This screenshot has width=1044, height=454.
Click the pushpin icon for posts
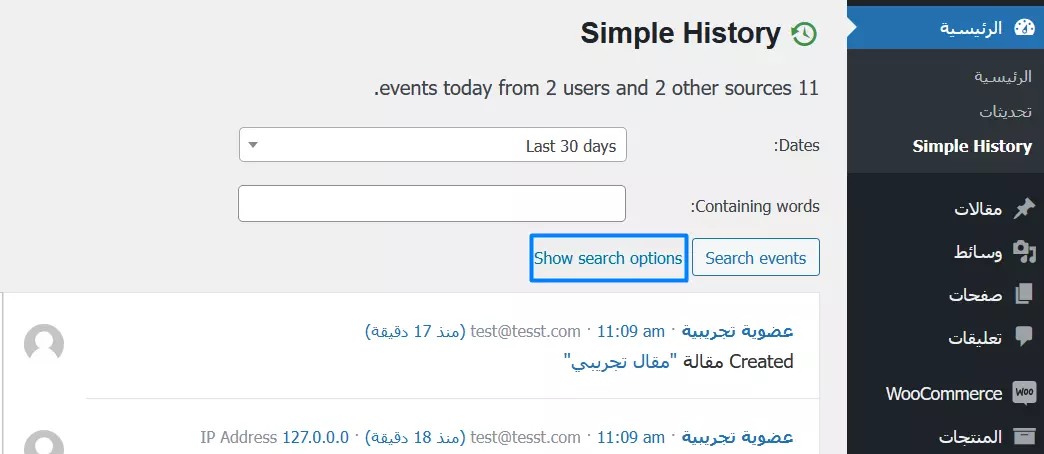point(1023,209)
